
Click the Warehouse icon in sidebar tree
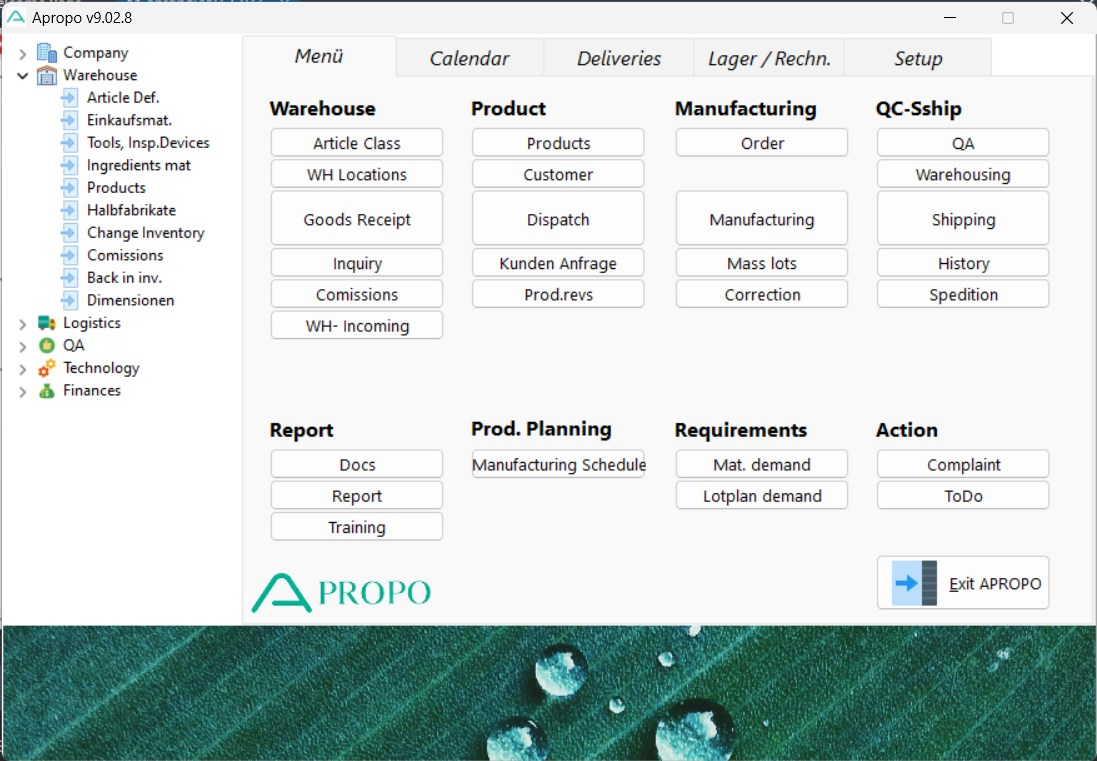[x=47, y=76]
